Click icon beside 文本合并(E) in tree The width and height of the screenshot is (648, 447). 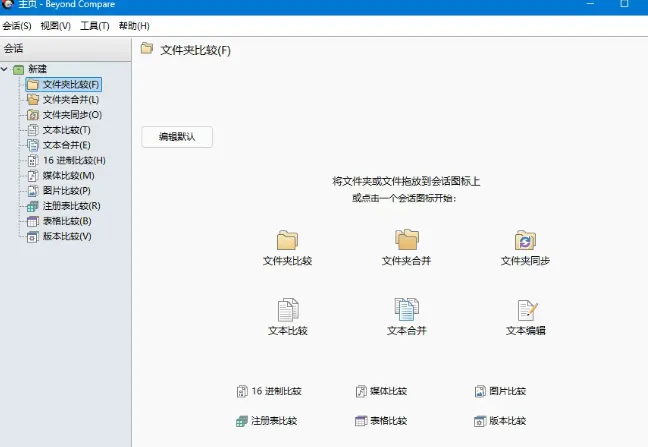pos(33,145)
